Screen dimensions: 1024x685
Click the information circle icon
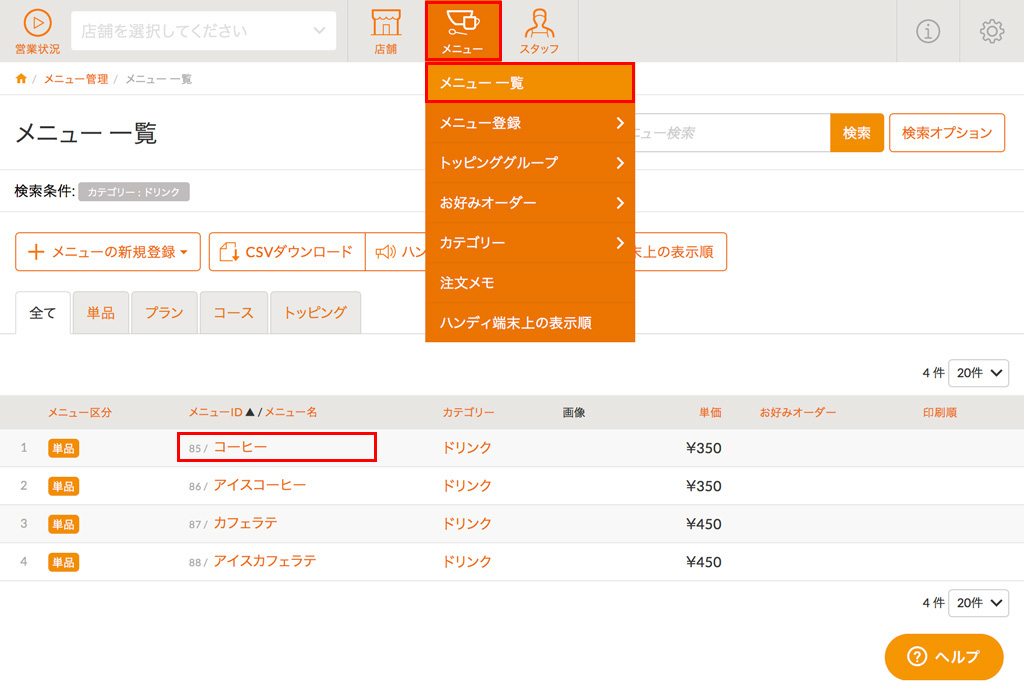(928, 31)
